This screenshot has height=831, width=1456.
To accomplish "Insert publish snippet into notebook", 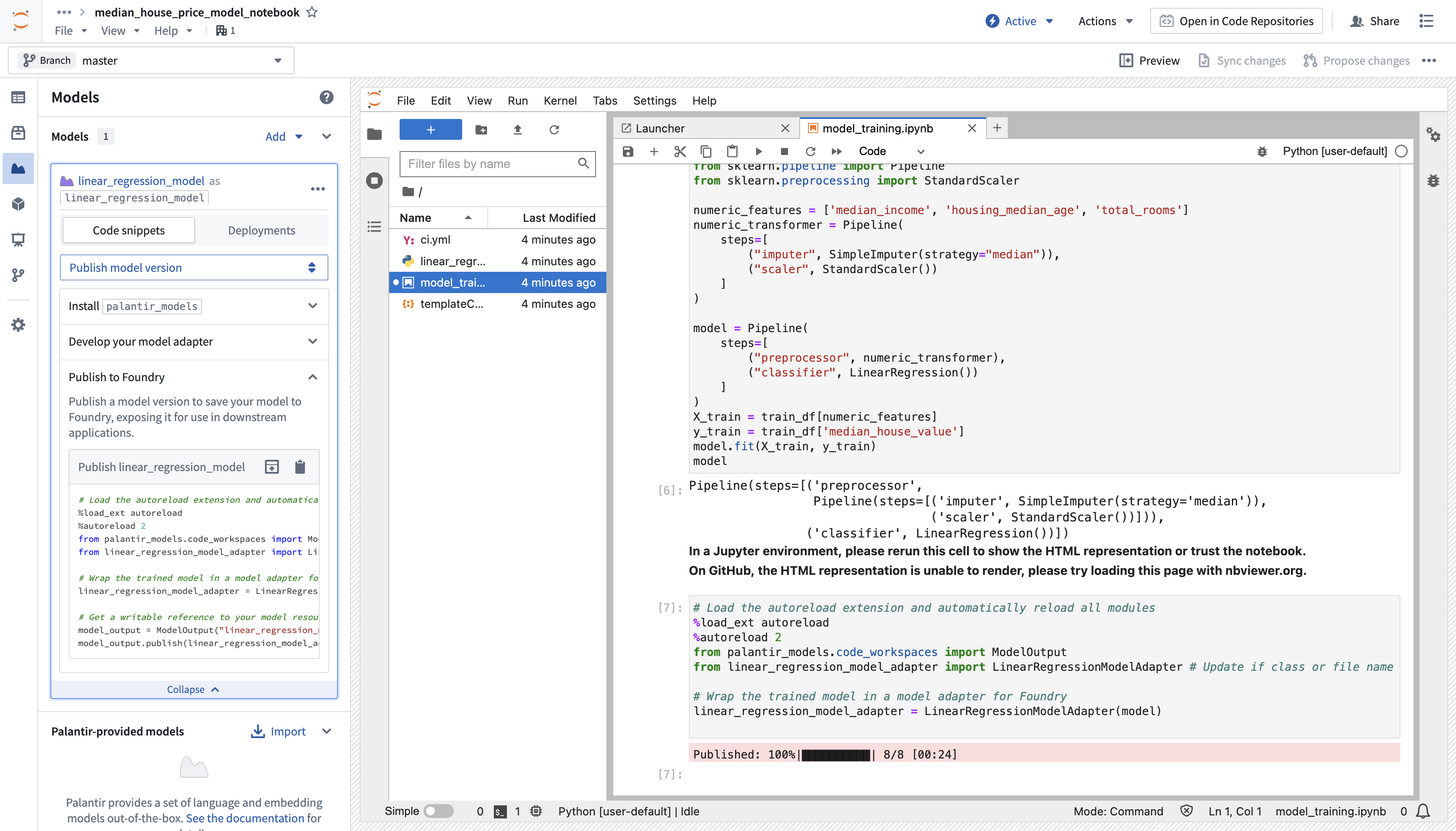I will pyautogui.click(x=272, y=467).
